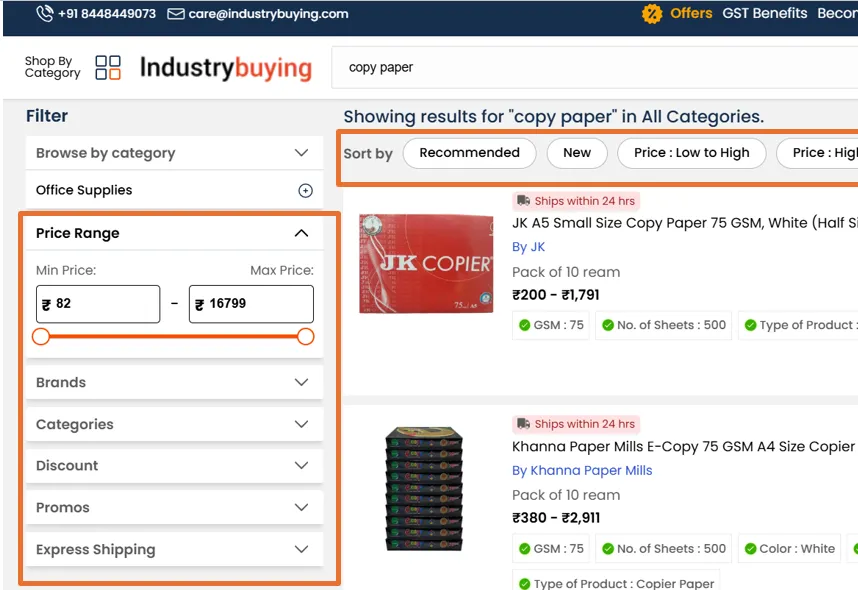Click the email envelope icon
Viewport: 858px width, 590px height.
coord(176,14)
